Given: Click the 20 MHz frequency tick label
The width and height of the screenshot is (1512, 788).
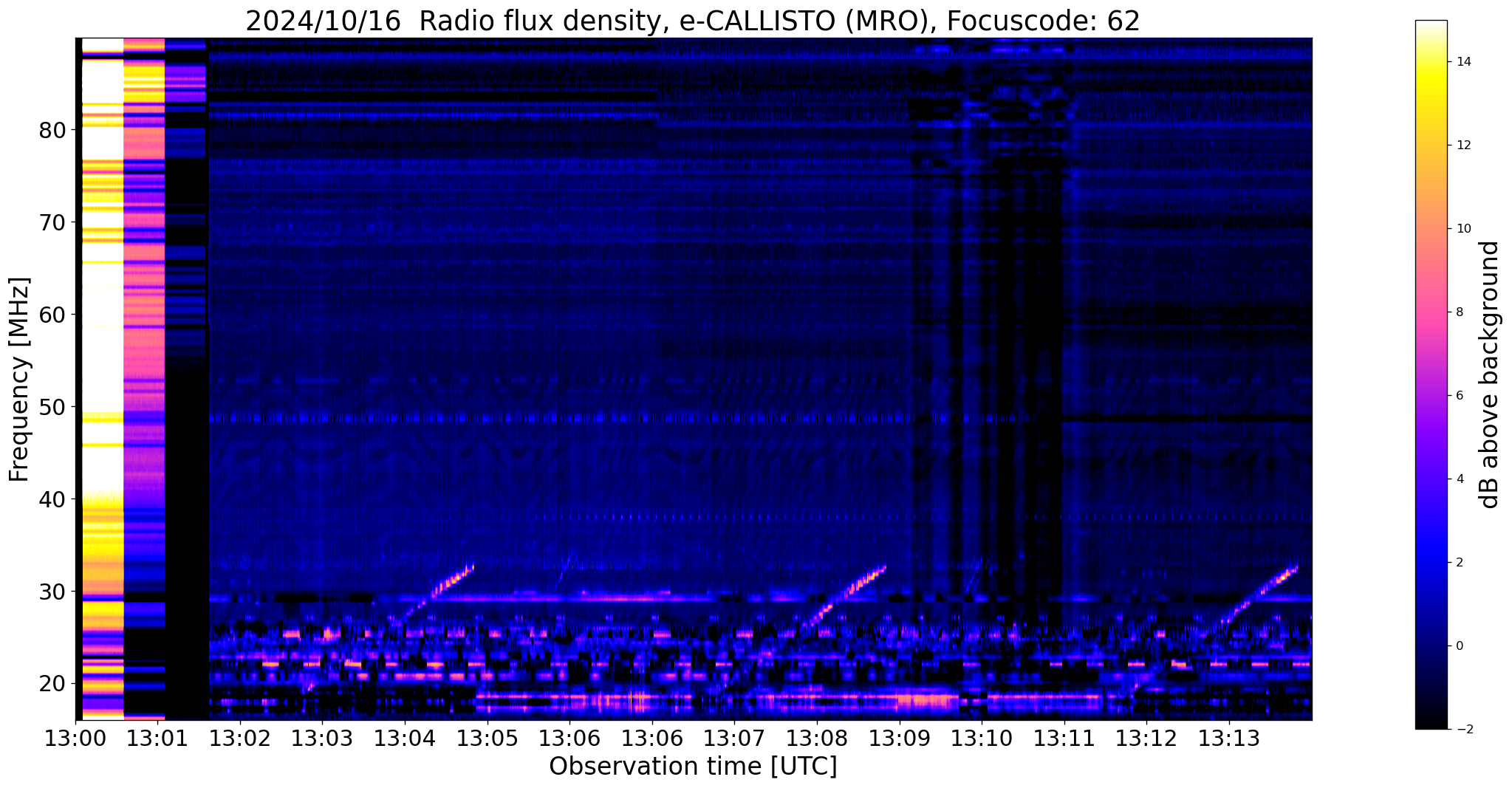Looking at the screenshot, I should pyautogui.click(x=52, y=684).
